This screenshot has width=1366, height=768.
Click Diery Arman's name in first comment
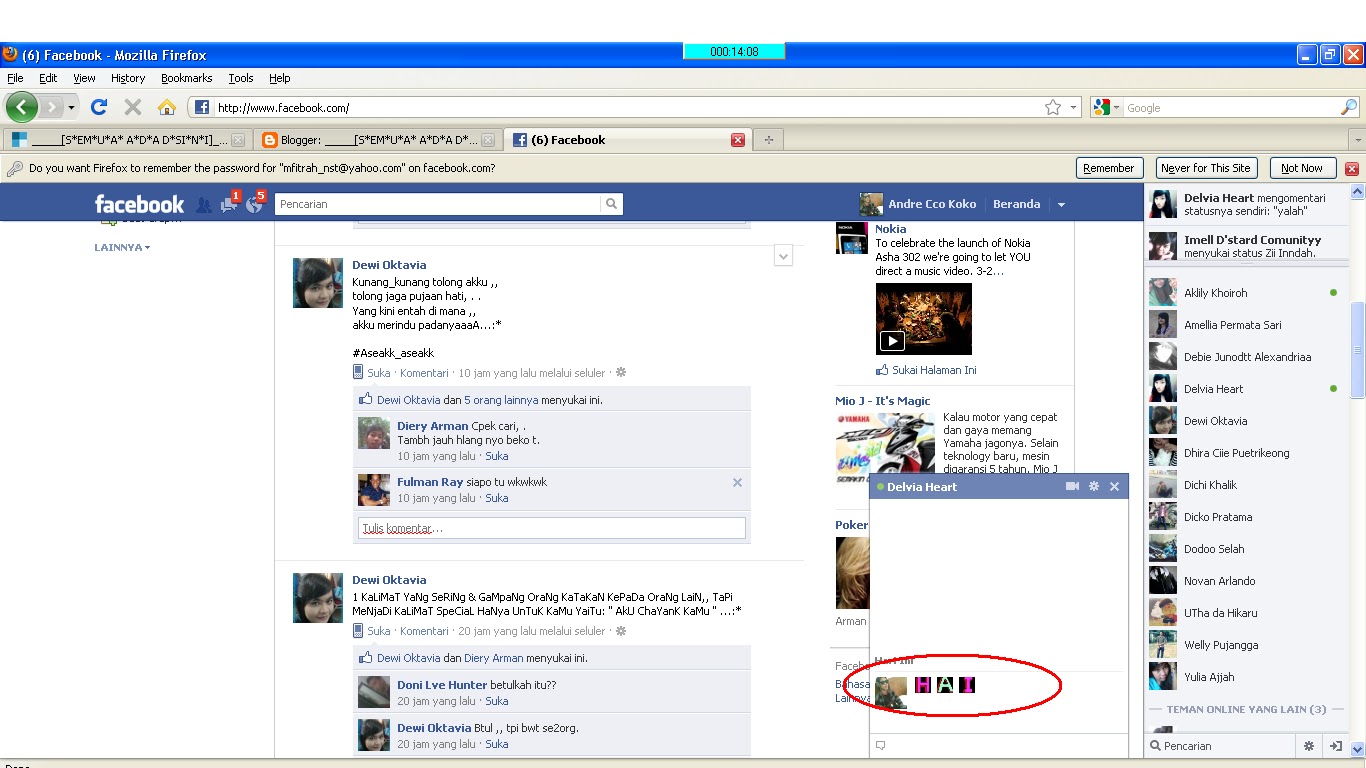coord(432,426)
